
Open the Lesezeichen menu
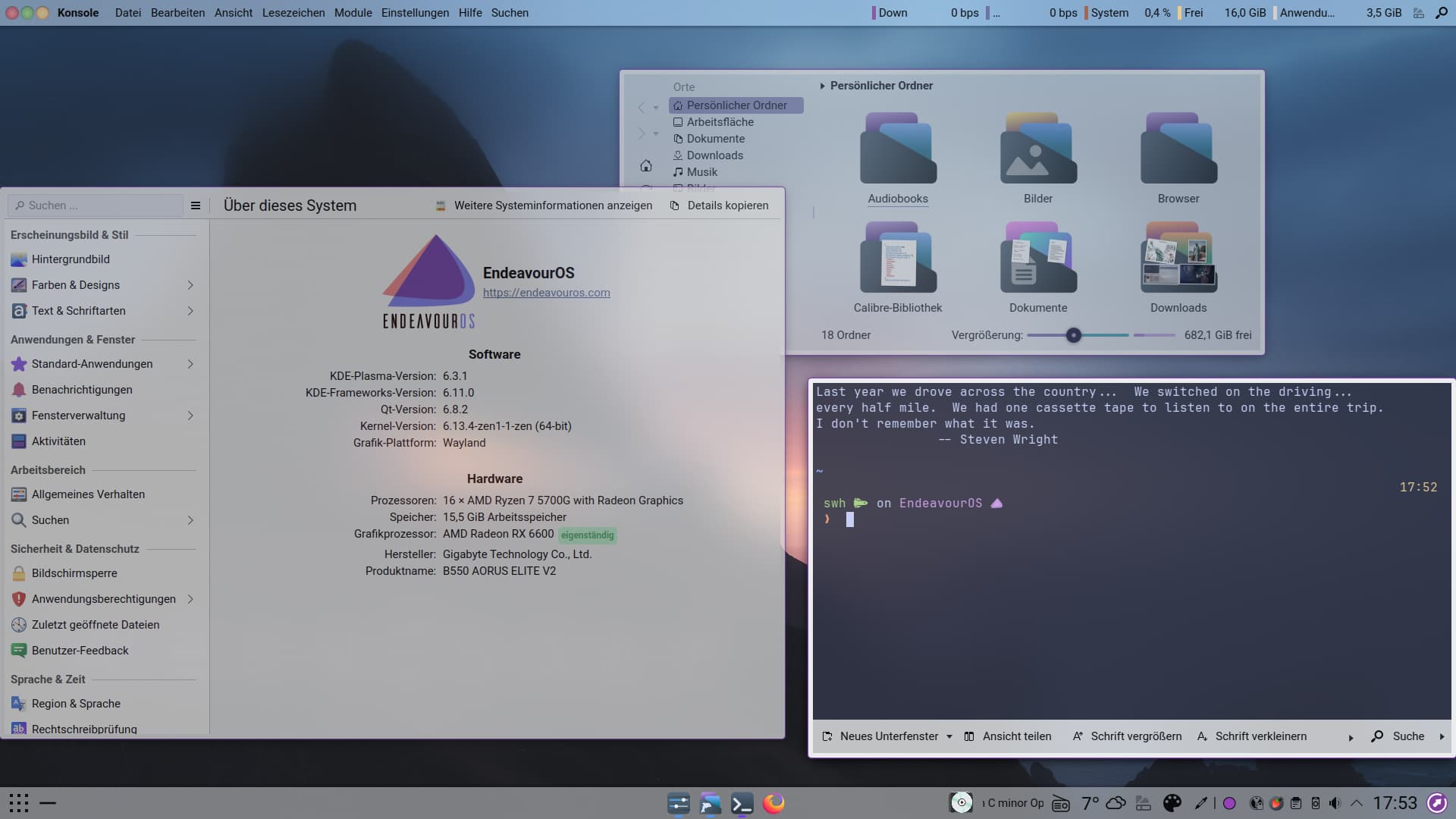[x=293, y=13]
